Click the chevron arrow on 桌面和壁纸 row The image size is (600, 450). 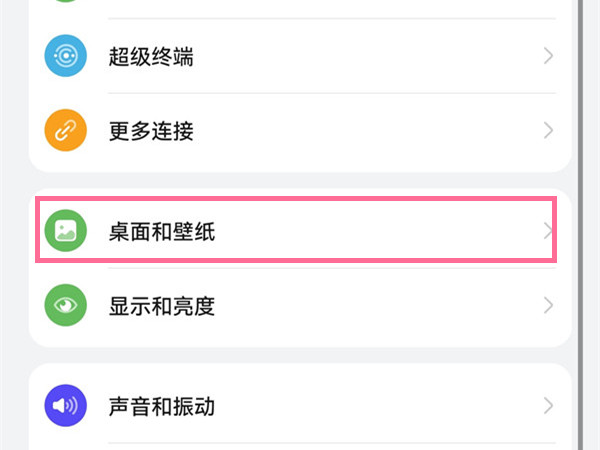pyautogui.click(x=547, y=232)
